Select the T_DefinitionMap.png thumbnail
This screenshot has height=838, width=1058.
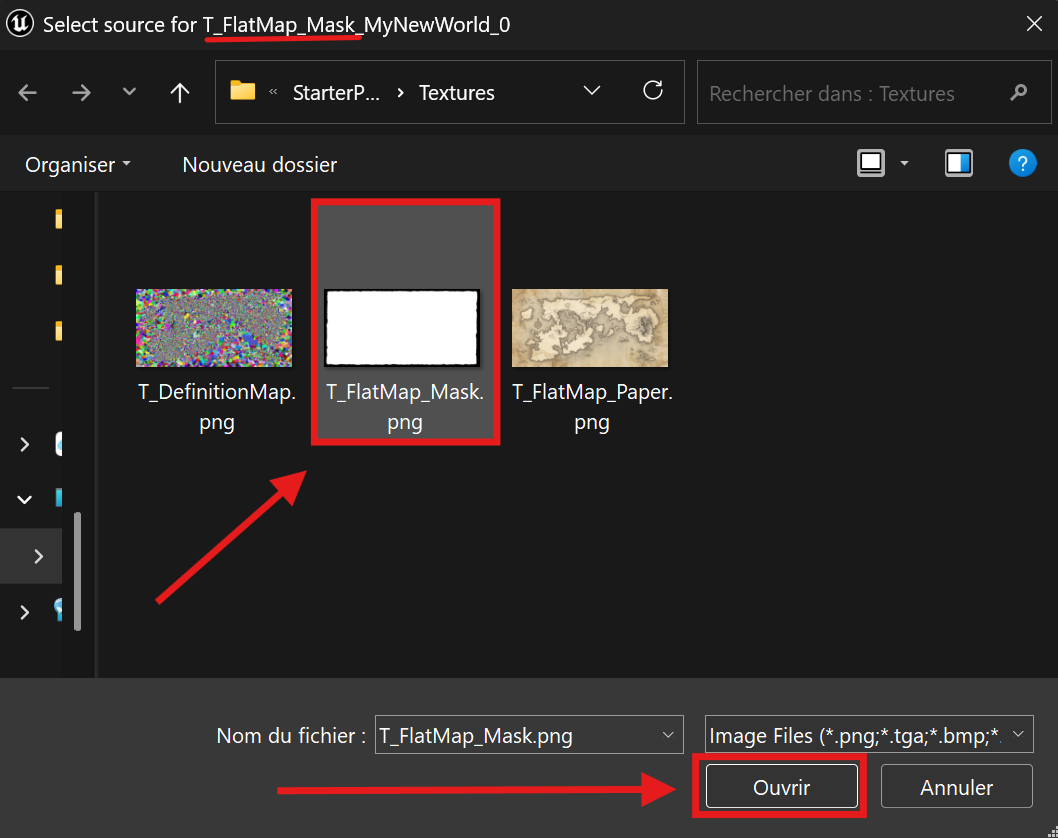click(x=214, y=328)
